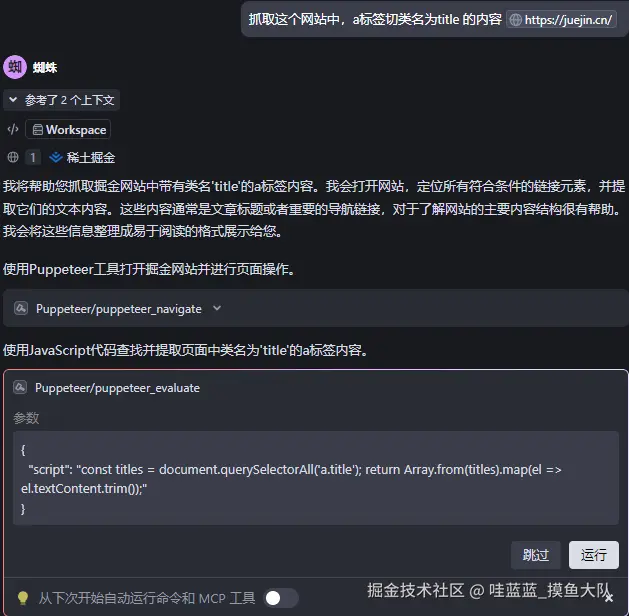Click the code brackets icon beside Workspace
This screenshot has width=629, height=616.
coord(13,129)
